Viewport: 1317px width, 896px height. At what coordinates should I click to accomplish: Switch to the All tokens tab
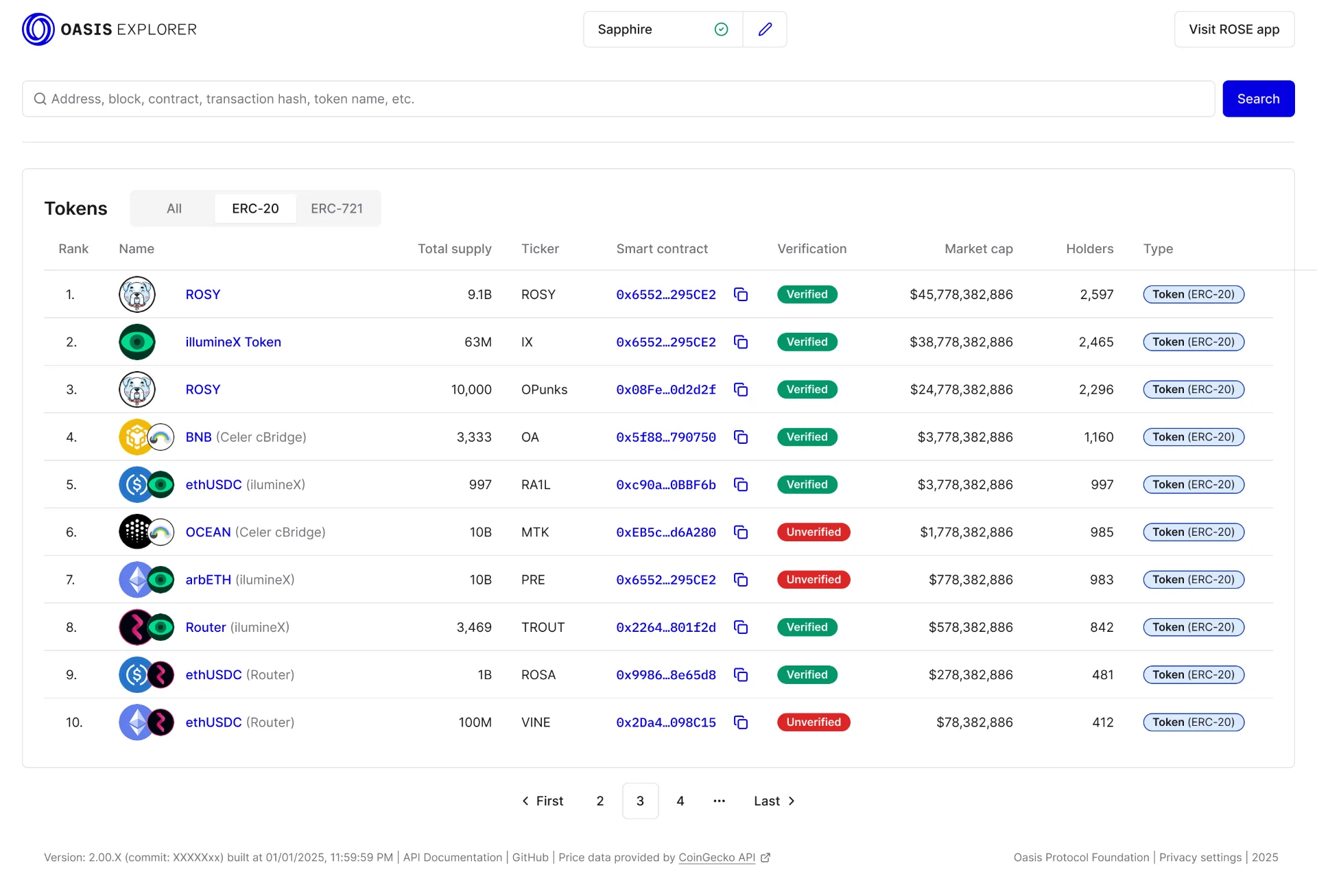pyautogui.click(x=174, y=209)
